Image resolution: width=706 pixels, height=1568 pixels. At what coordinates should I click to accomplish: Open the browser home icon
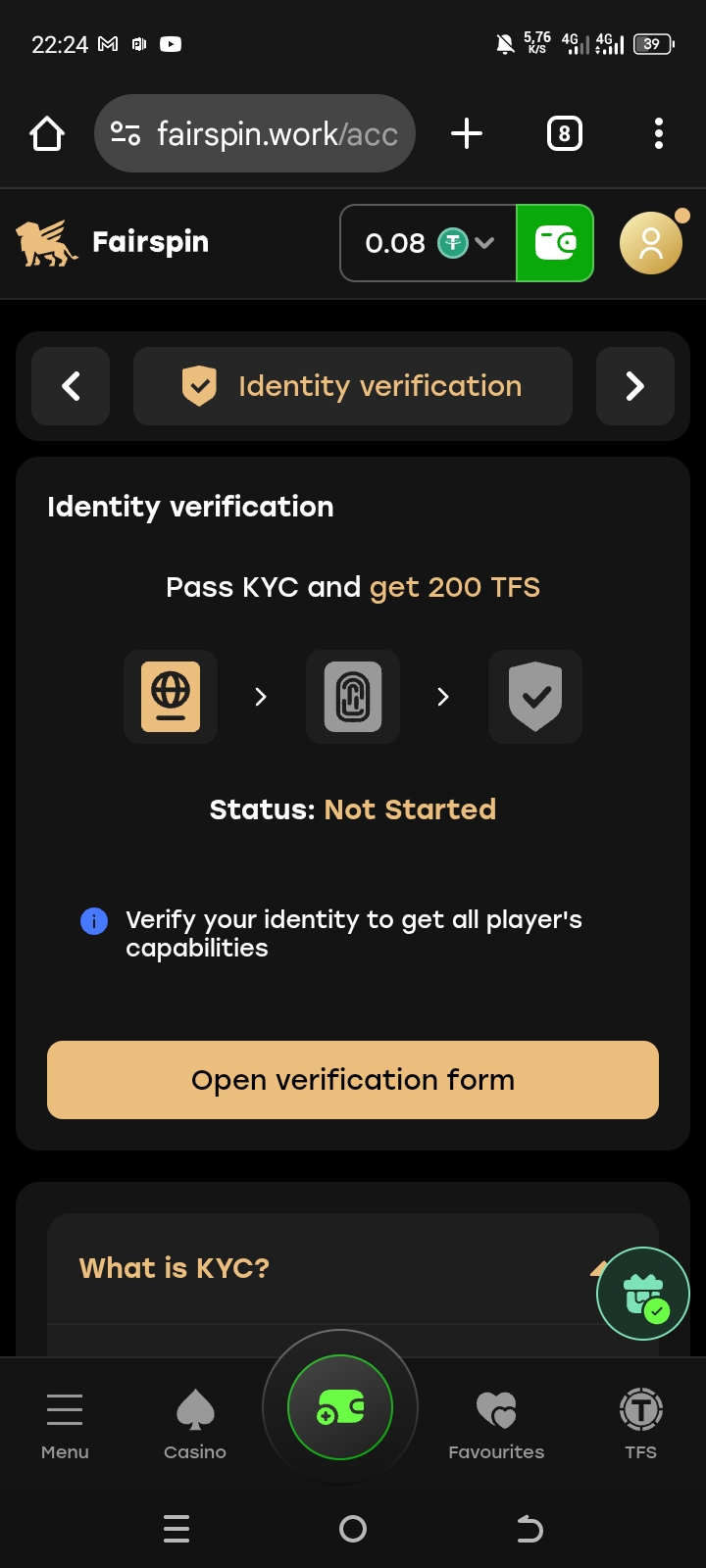click(47, 133)
